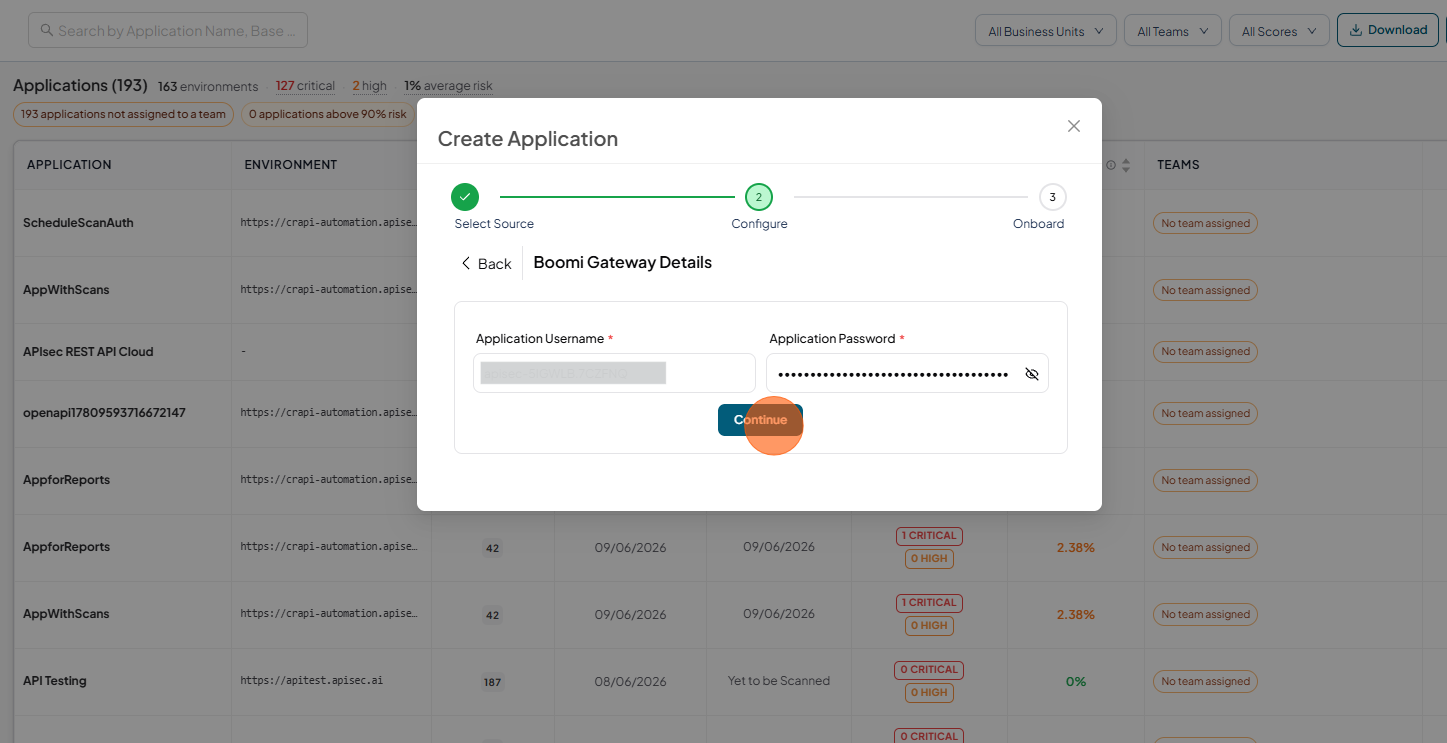Focus the application search box
1447x743 pixels.
point(168,30)
